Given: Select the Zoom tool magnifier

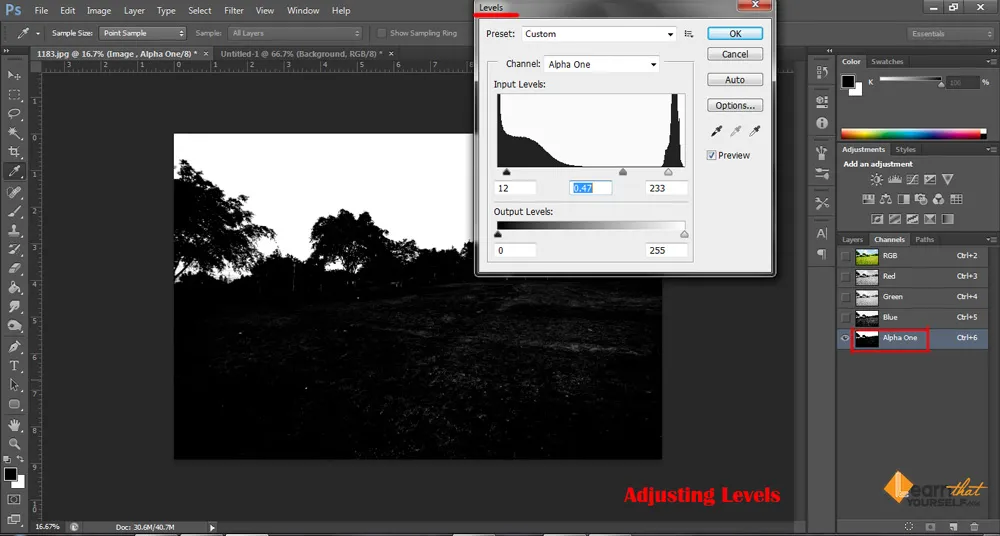Looking at the screenshot, I should pos(14,443).
